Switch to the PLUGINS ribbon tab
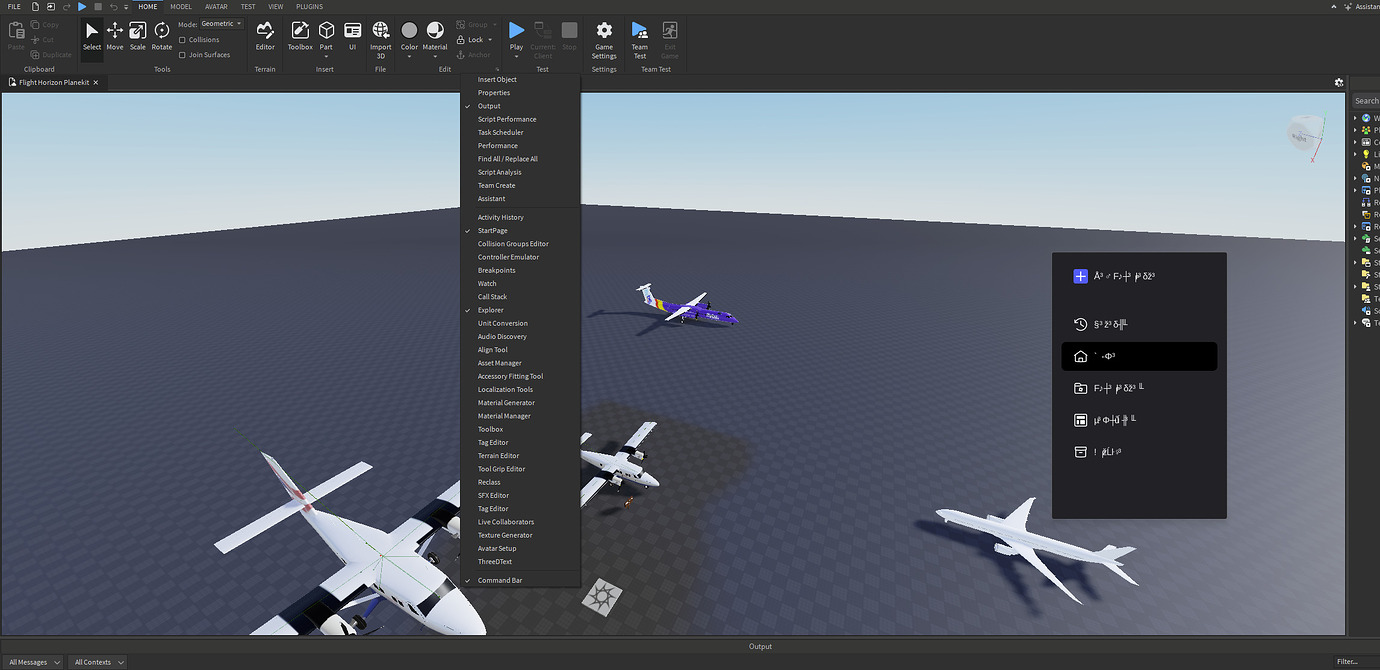Image resolution: width=1380 pixels, height=670 pixels. click(309, 7)
